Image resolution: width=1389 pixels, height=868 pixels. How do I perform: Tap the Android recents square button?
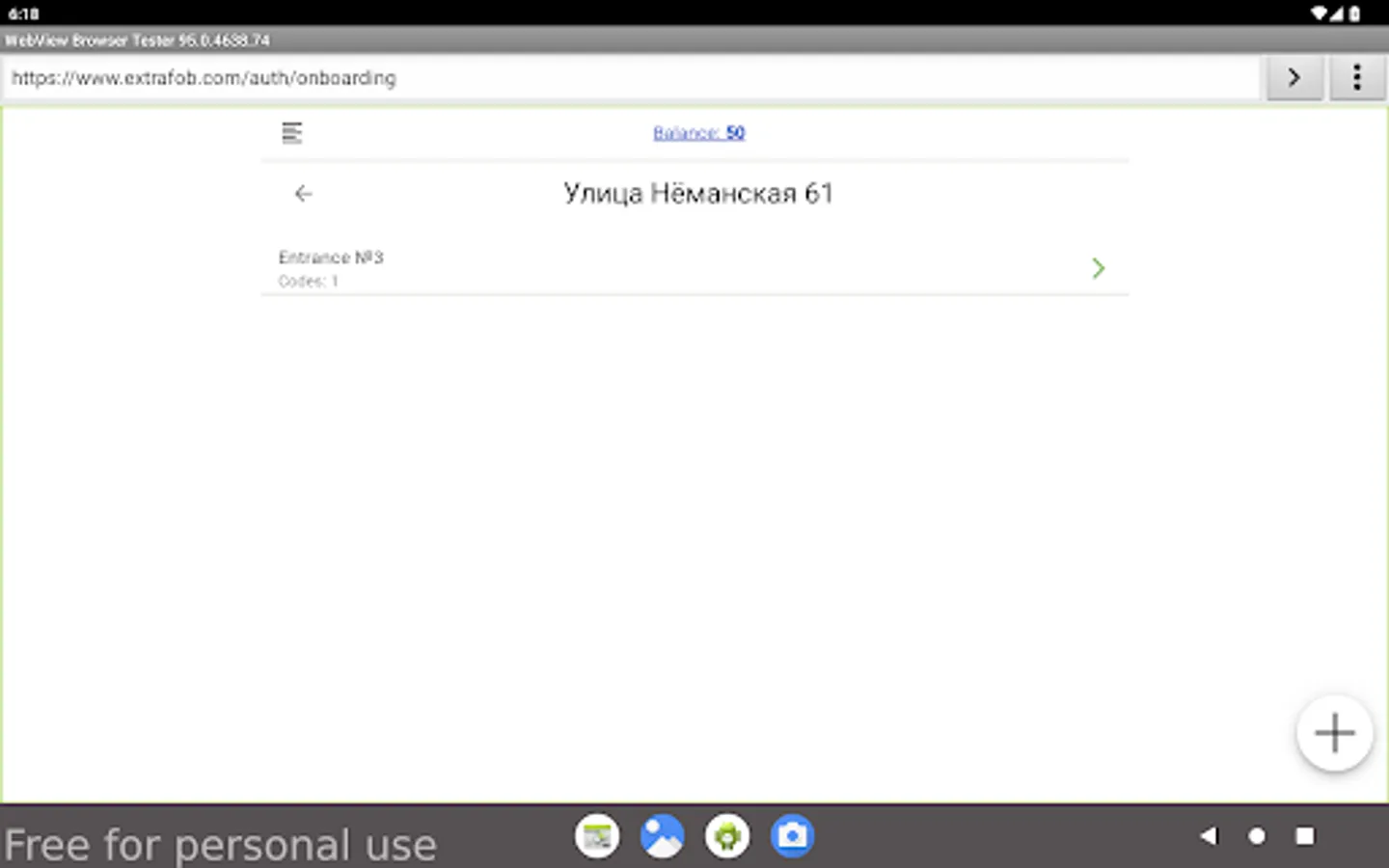tap(1305, 836)
